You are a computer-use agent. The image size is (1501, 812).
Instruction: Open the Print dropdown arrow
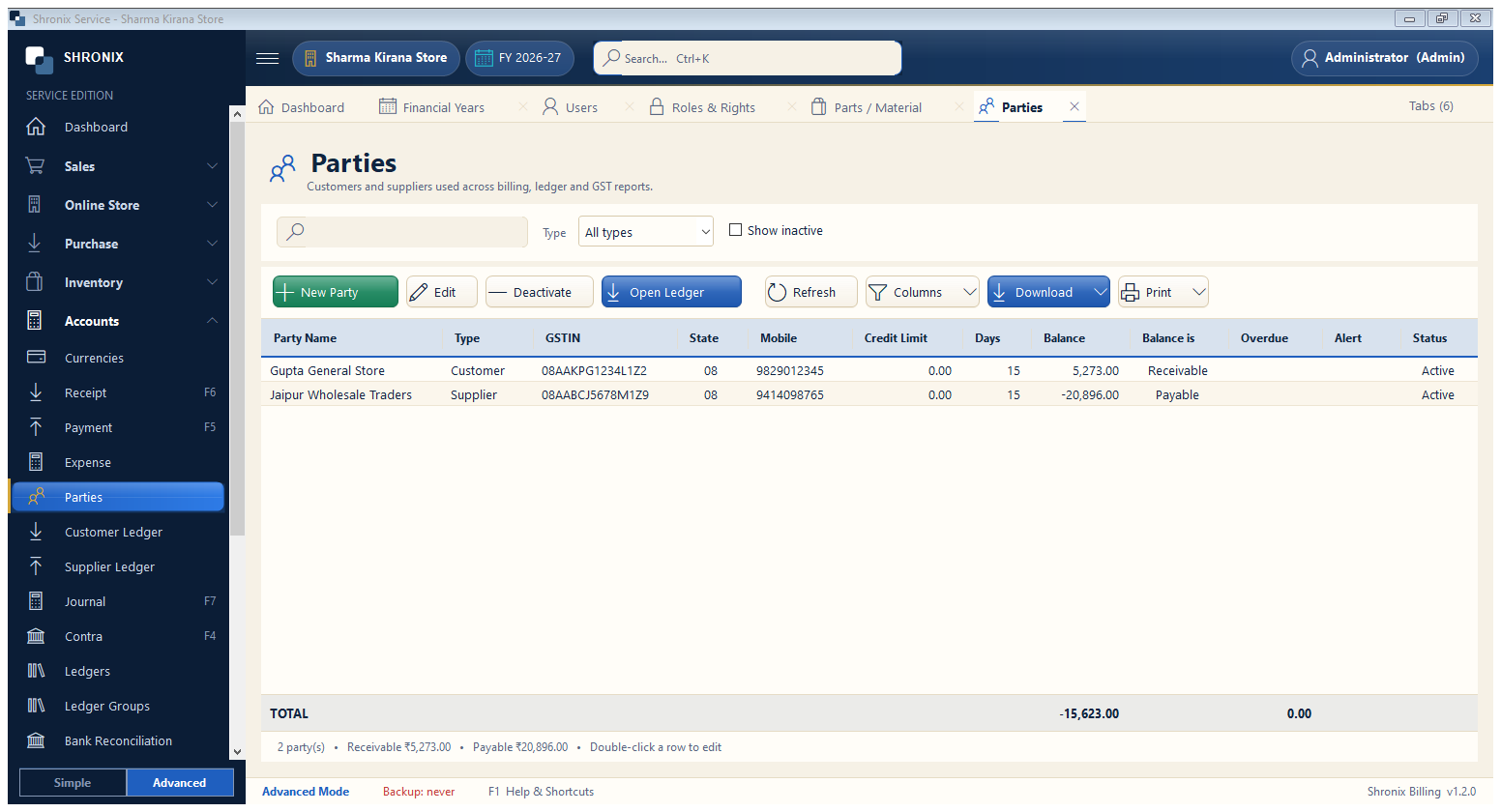pyautogui.click(x=1199, y=292)
